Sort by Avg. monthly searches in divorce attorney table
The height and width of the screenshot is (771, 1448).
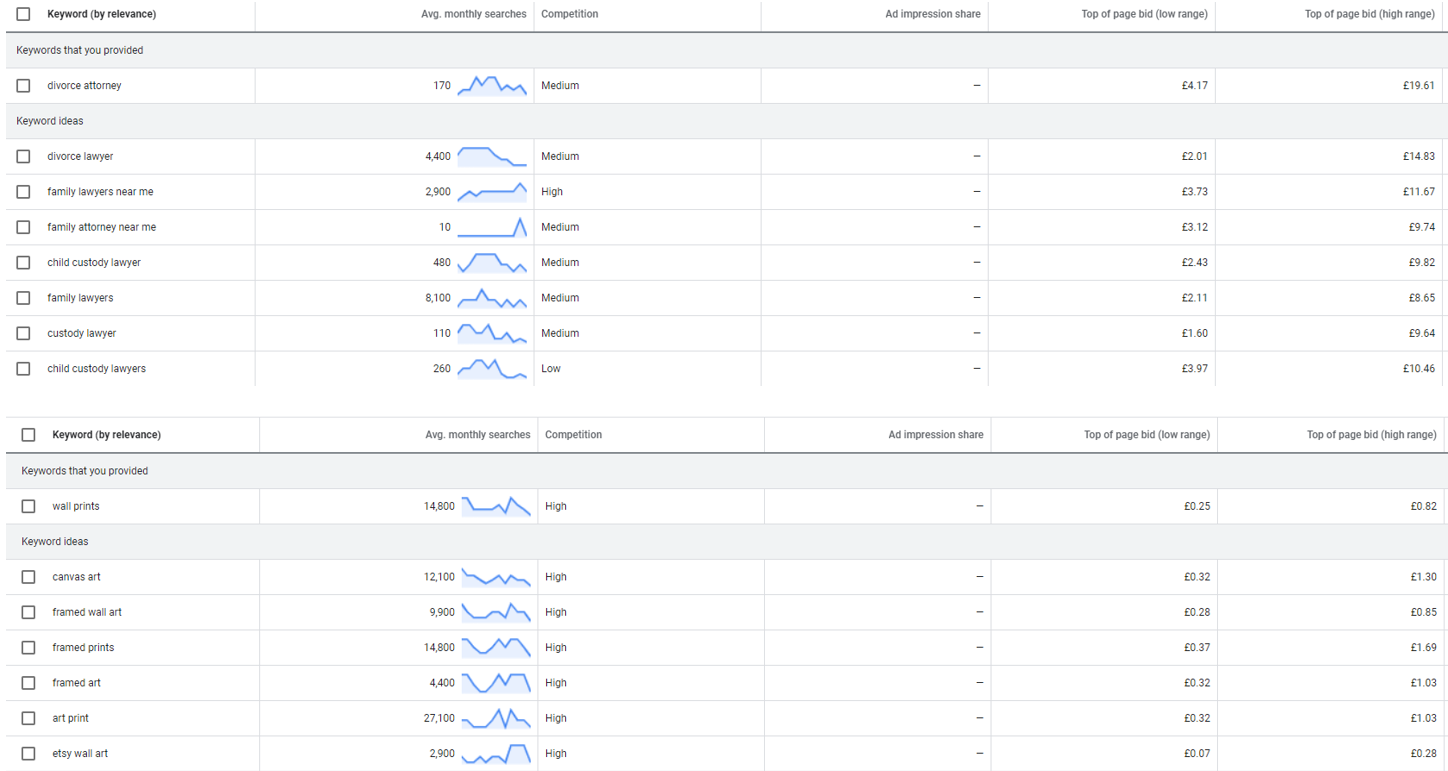pos(474,15)
